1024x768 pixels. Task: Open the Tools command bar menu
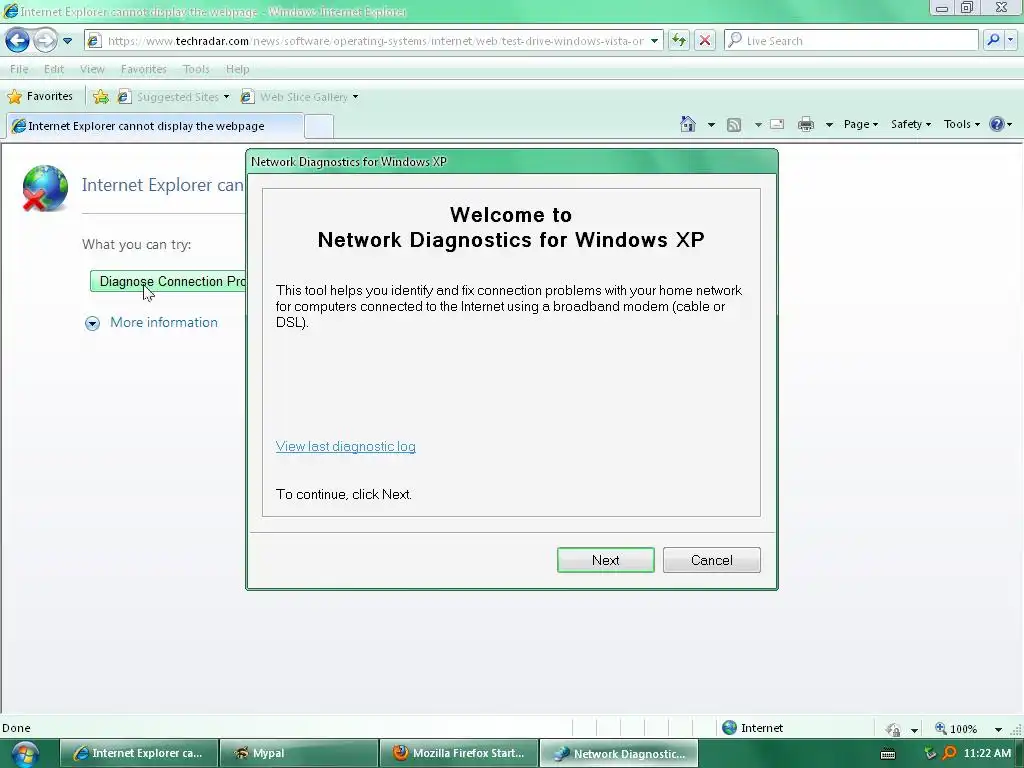(961, 124)
